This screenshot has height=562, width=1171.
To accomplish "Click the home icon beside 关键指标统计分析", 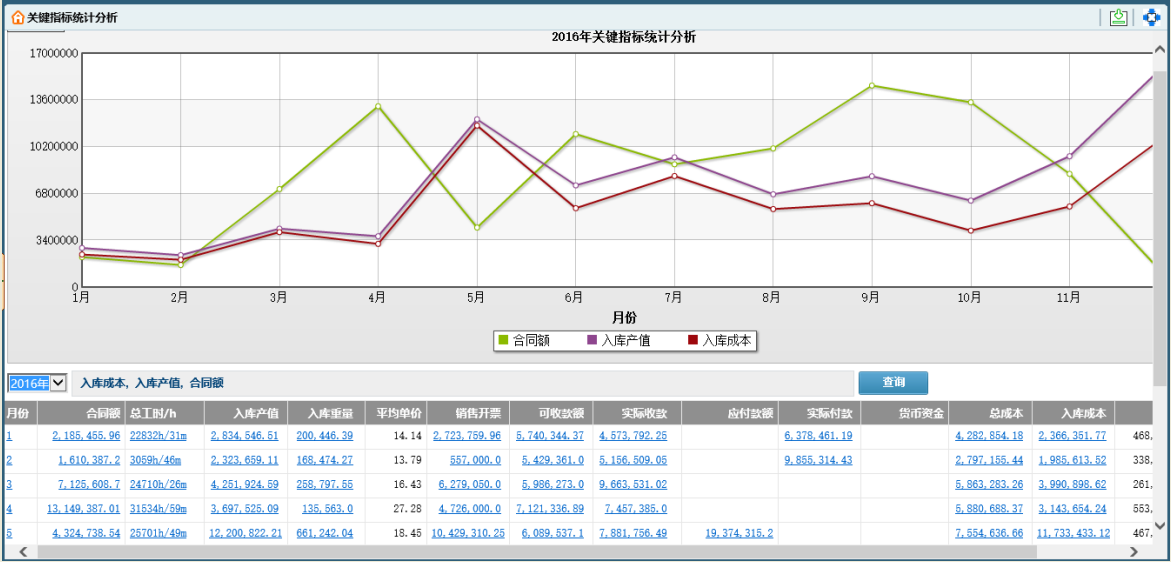I will click(17, 18).
